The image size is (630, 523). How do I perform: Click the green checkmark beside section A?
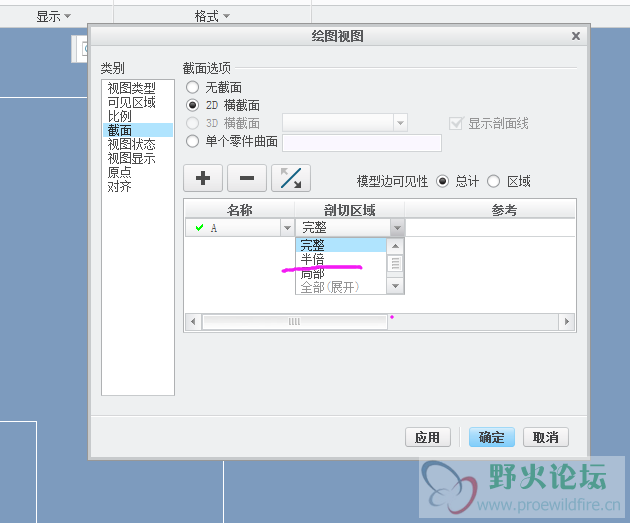(x=199, y=228)
